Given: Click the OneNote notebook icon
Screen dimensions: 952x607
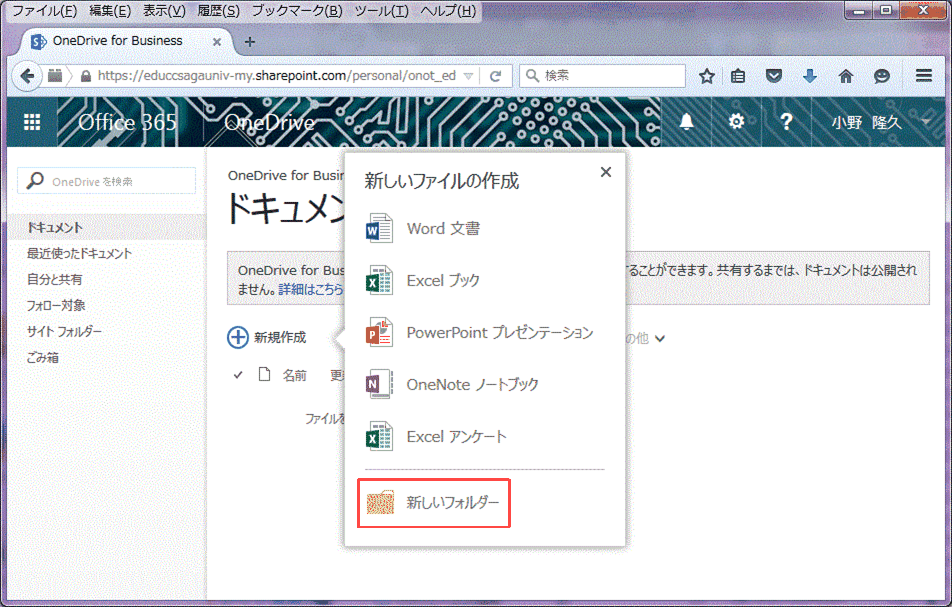Looking at the screenshot, I should coord(379,384).
